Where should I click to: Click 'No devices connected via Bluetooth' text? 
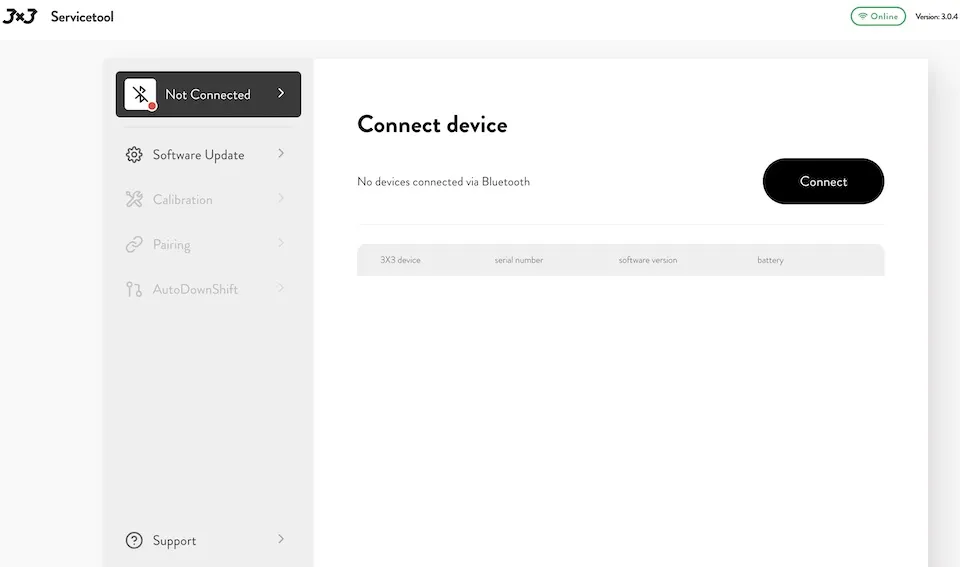point(443,182)
